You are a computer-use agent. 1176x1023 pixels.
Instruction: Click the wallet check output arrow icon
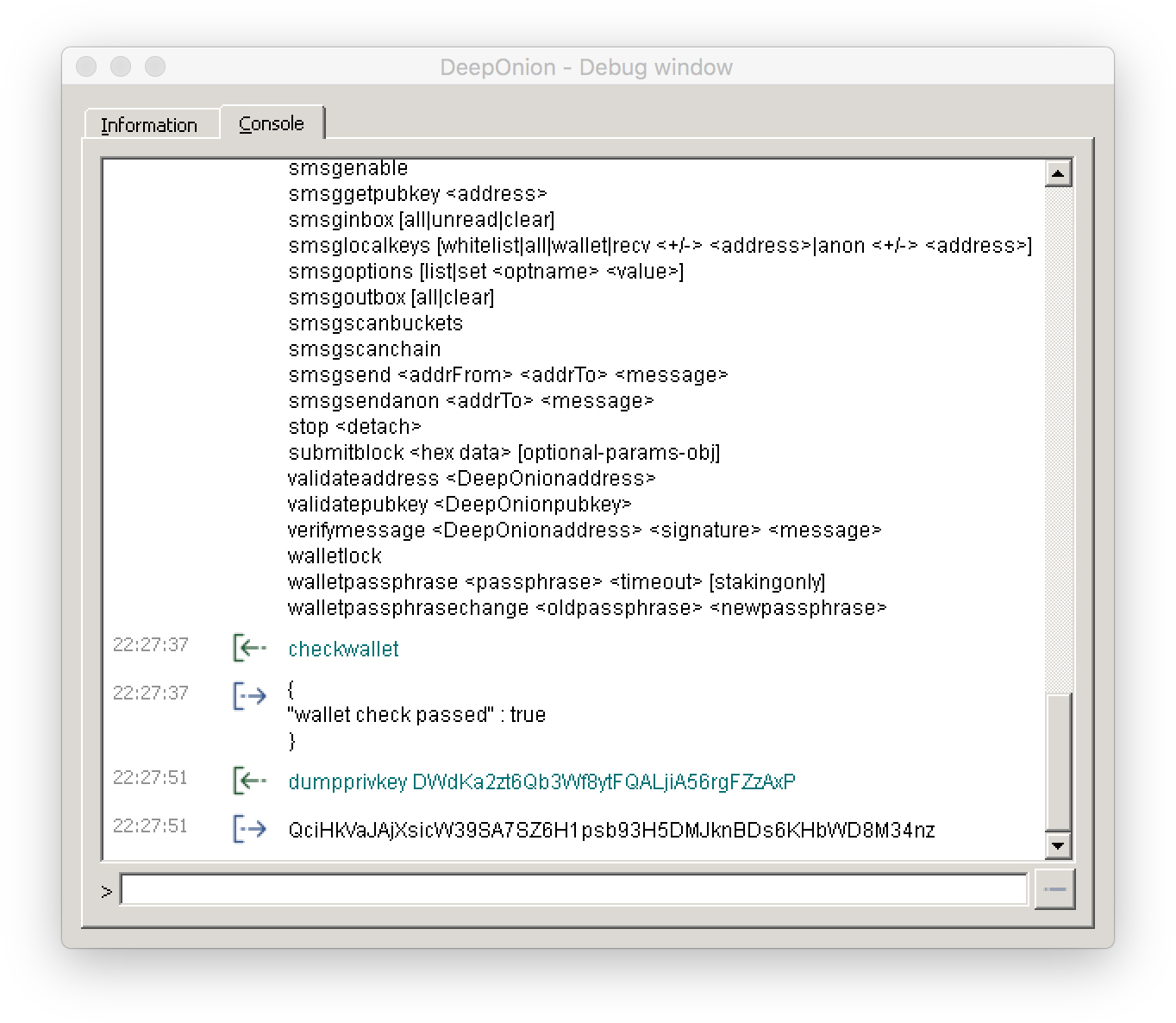click(x=250, y=695)
